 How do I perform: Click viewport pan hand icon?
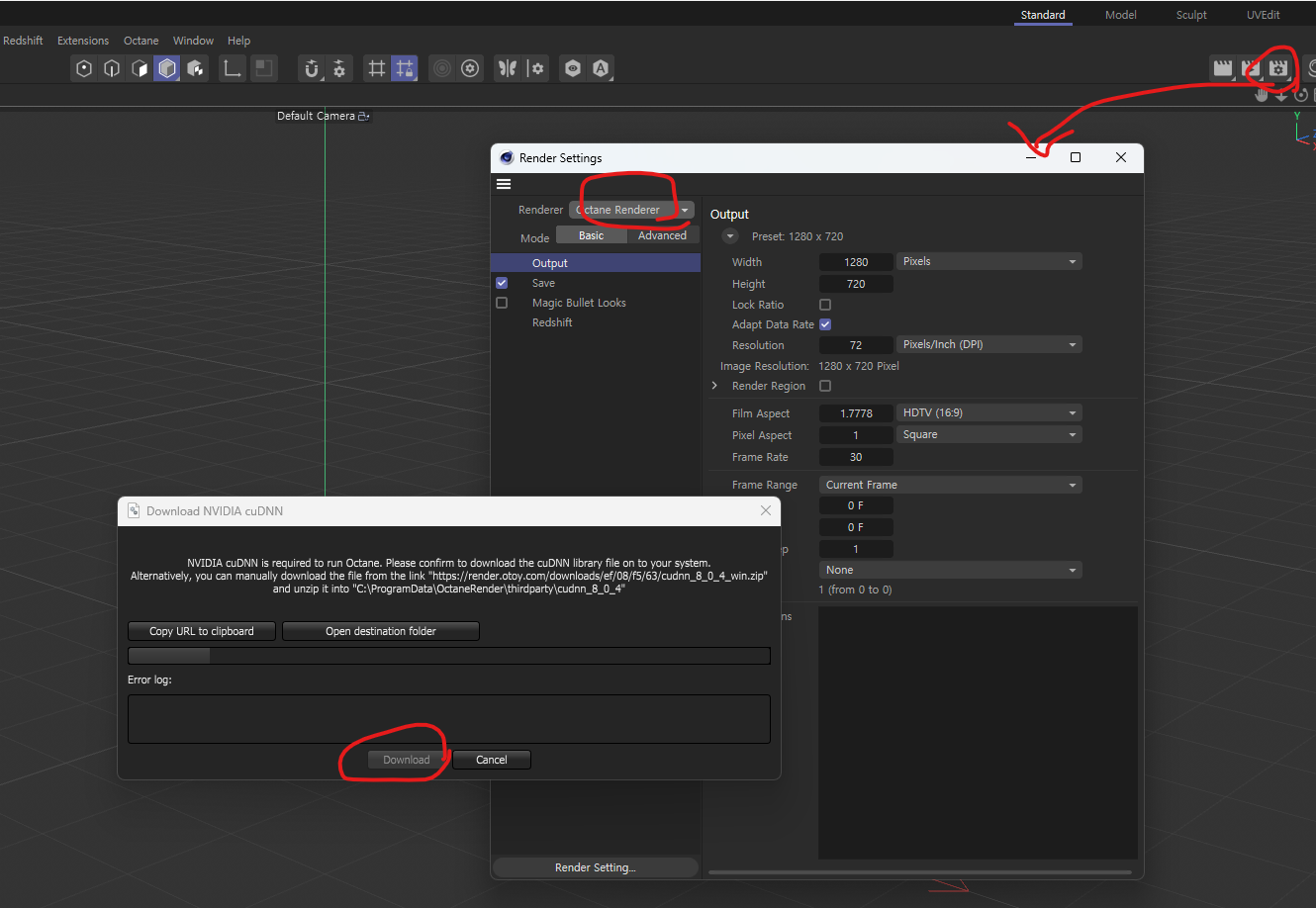[1262, 95]
